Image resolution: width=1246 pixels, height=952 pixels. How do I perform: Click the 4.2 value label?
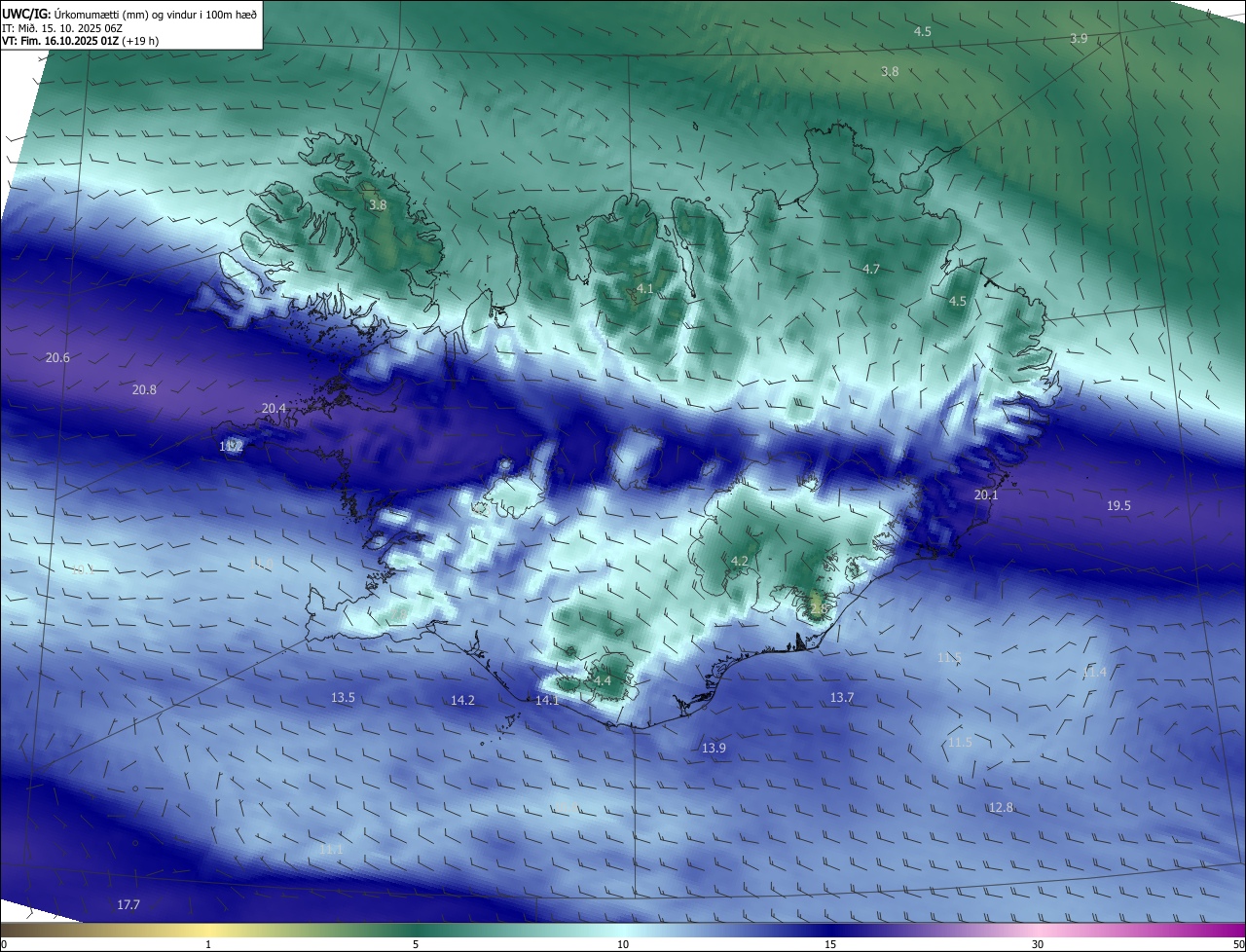click(x=739, y=561)
